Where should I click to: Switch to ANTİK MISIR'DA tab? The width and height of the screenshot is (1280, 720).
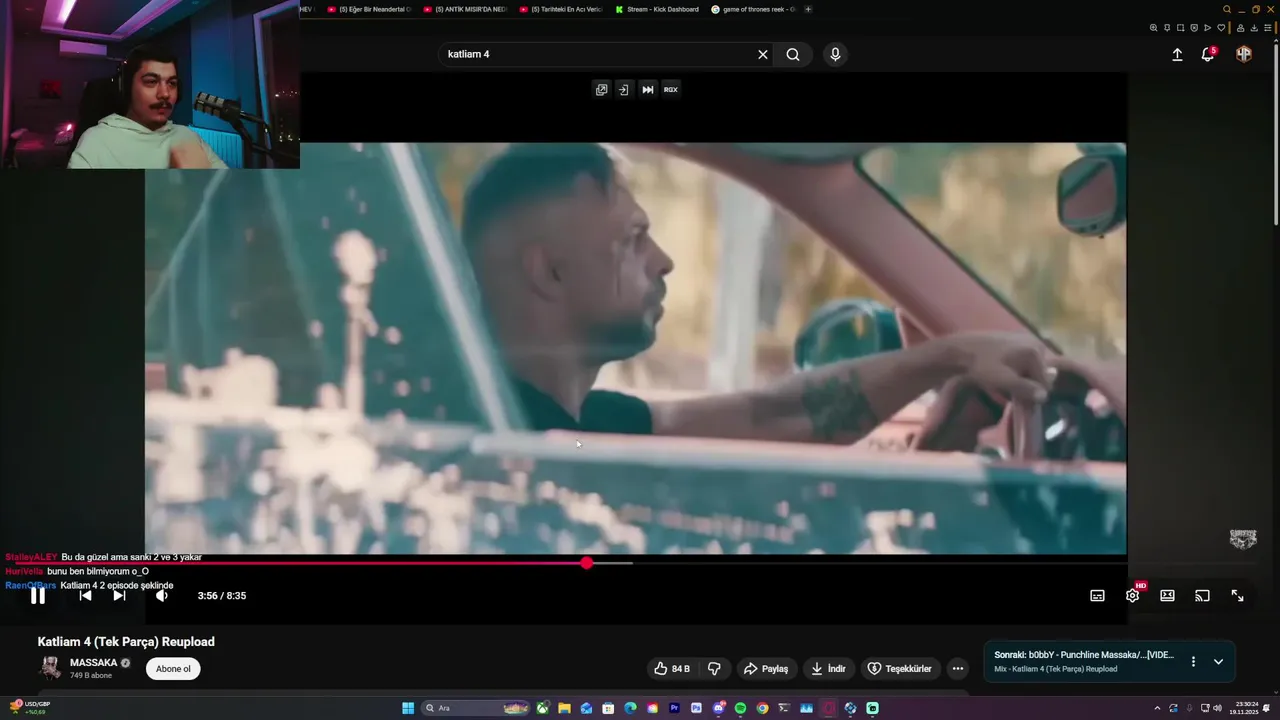[465, 9]
